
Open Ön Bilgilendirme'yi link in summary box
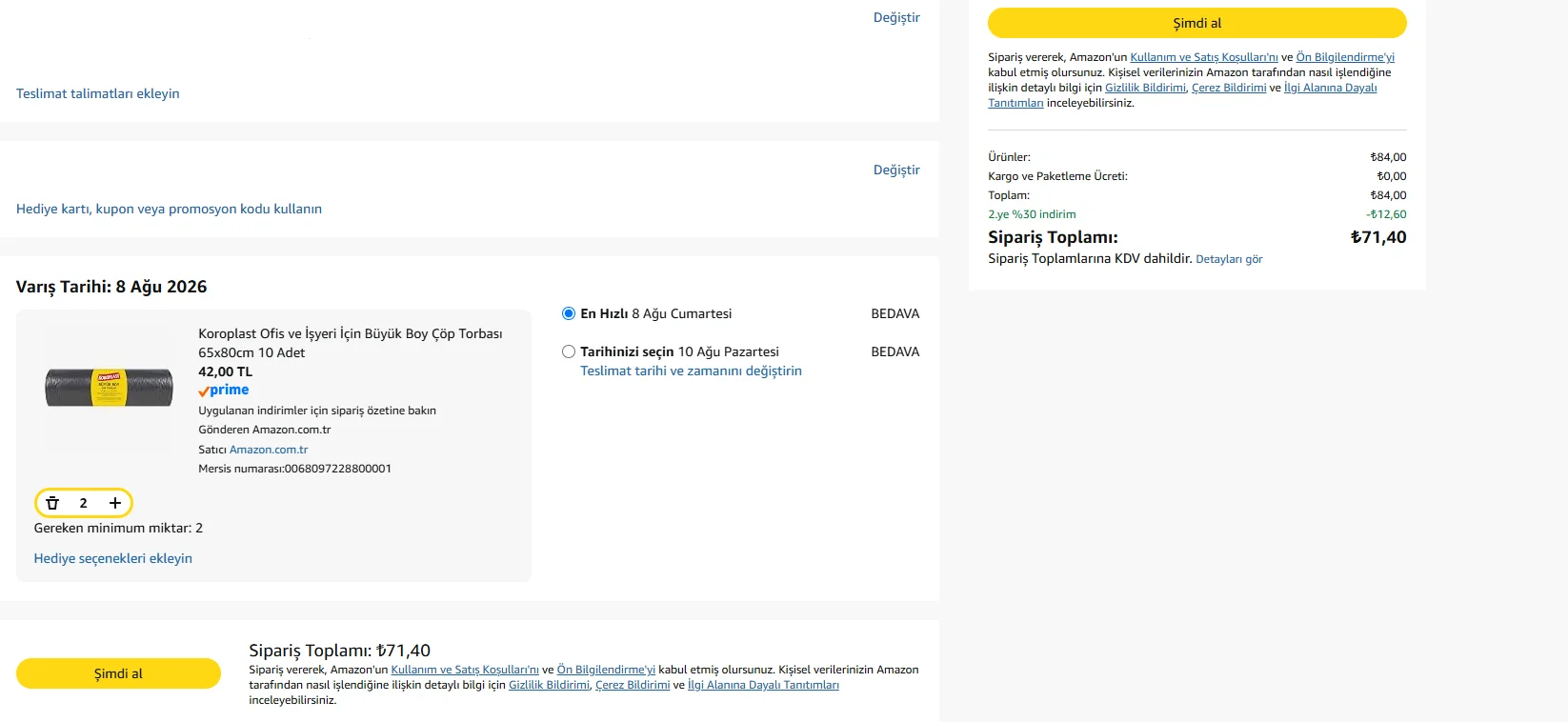point(1345,57)
